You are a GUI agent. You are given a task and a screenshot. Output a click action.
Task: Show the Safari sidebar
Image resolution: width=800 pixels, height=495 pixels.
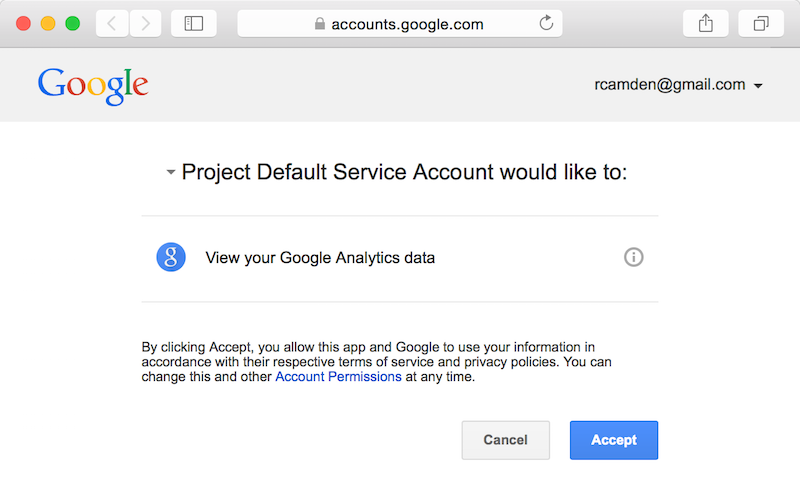[194, 23]
